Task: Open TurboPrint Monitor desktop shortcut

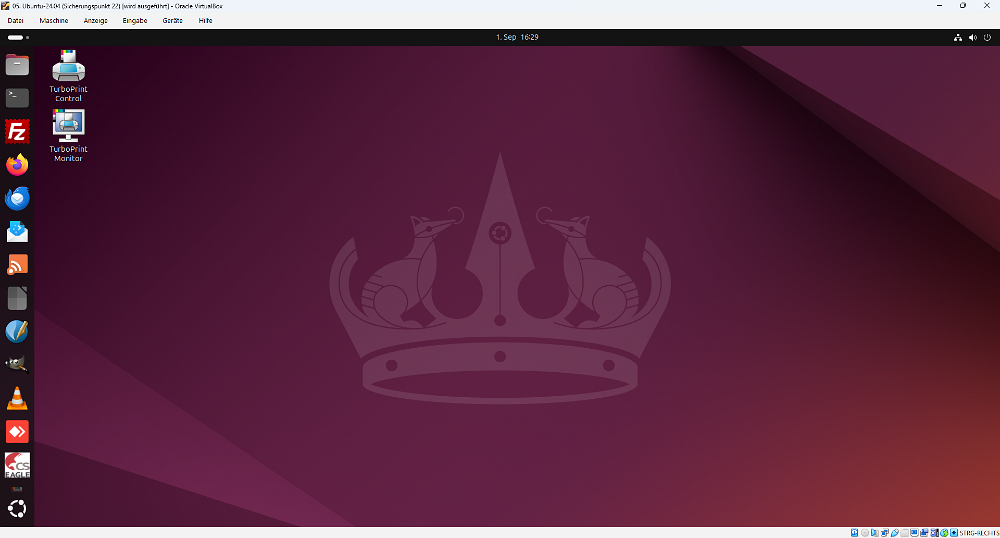Action: pos(68,135)
